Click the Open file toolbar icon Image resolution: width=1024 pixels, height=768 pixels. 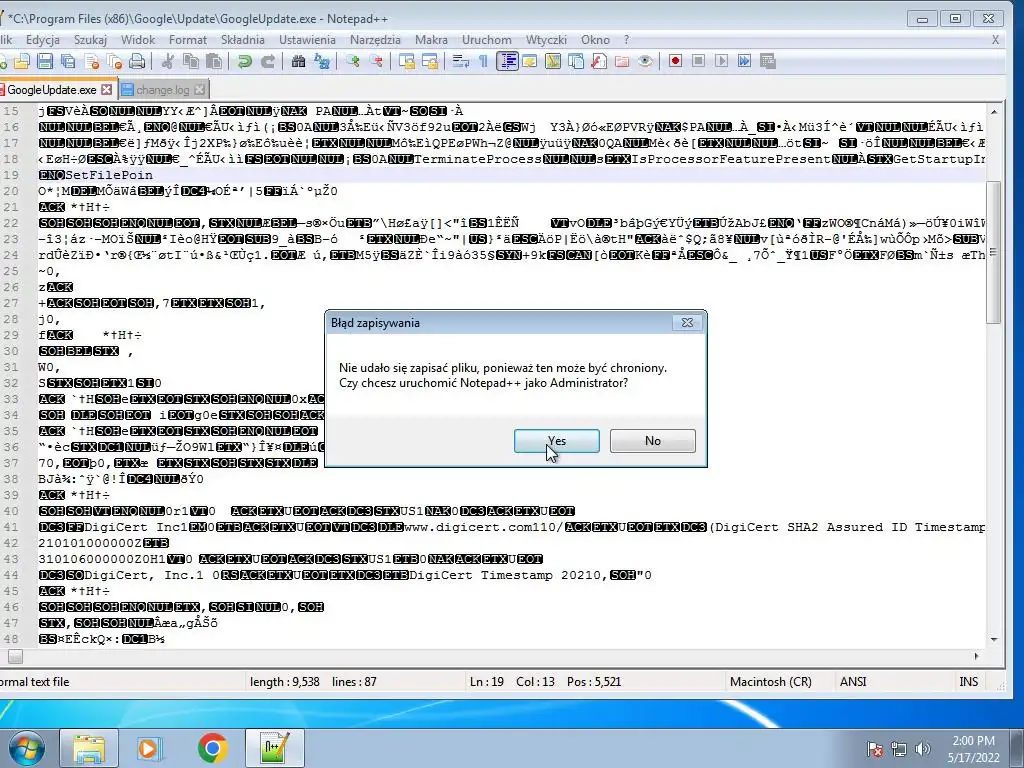coord(22,61)
